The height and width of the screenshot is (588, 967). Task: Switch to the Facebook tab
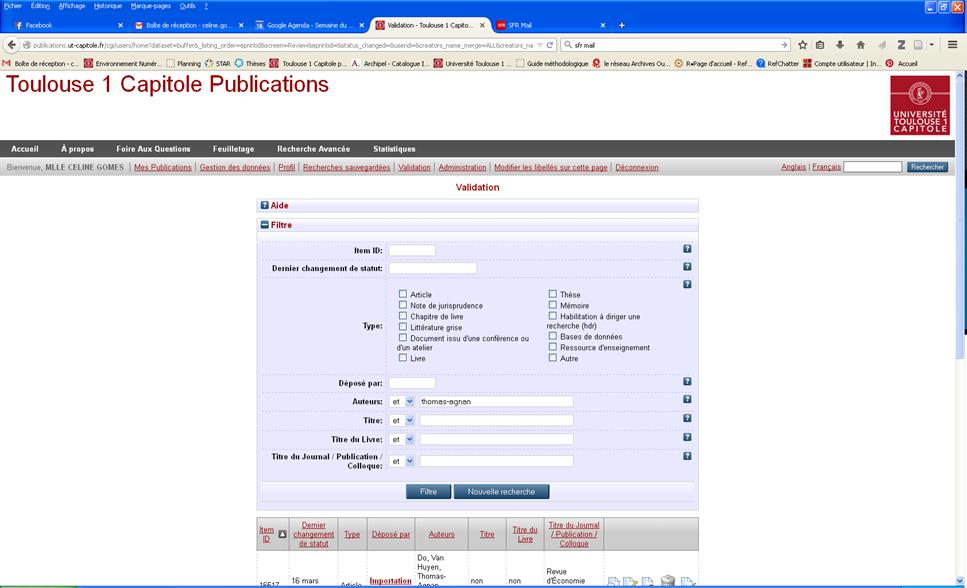point(68,25)
